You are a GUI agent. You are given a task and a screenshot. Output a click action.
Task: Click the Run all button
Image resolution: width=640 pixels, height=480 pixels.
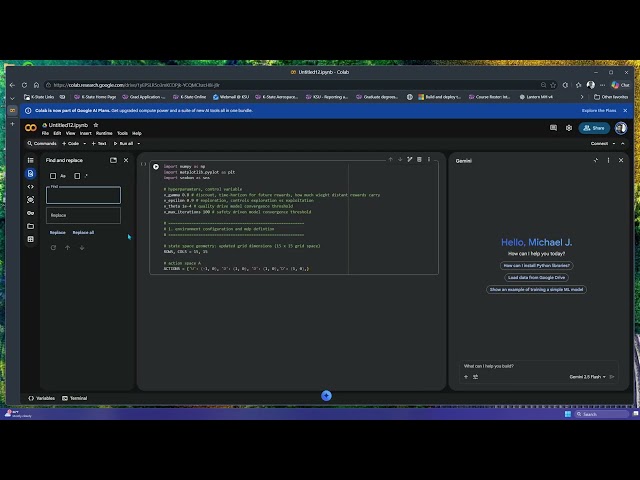click(123, 144)
